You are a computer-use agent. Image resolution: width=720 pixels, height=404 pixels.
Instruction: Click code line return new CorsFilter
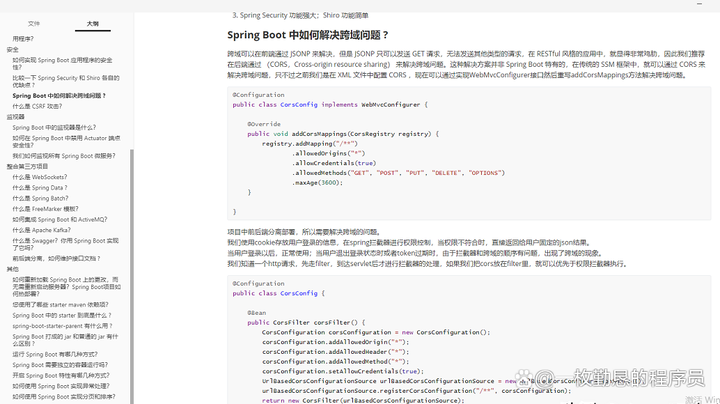(363, 400)
